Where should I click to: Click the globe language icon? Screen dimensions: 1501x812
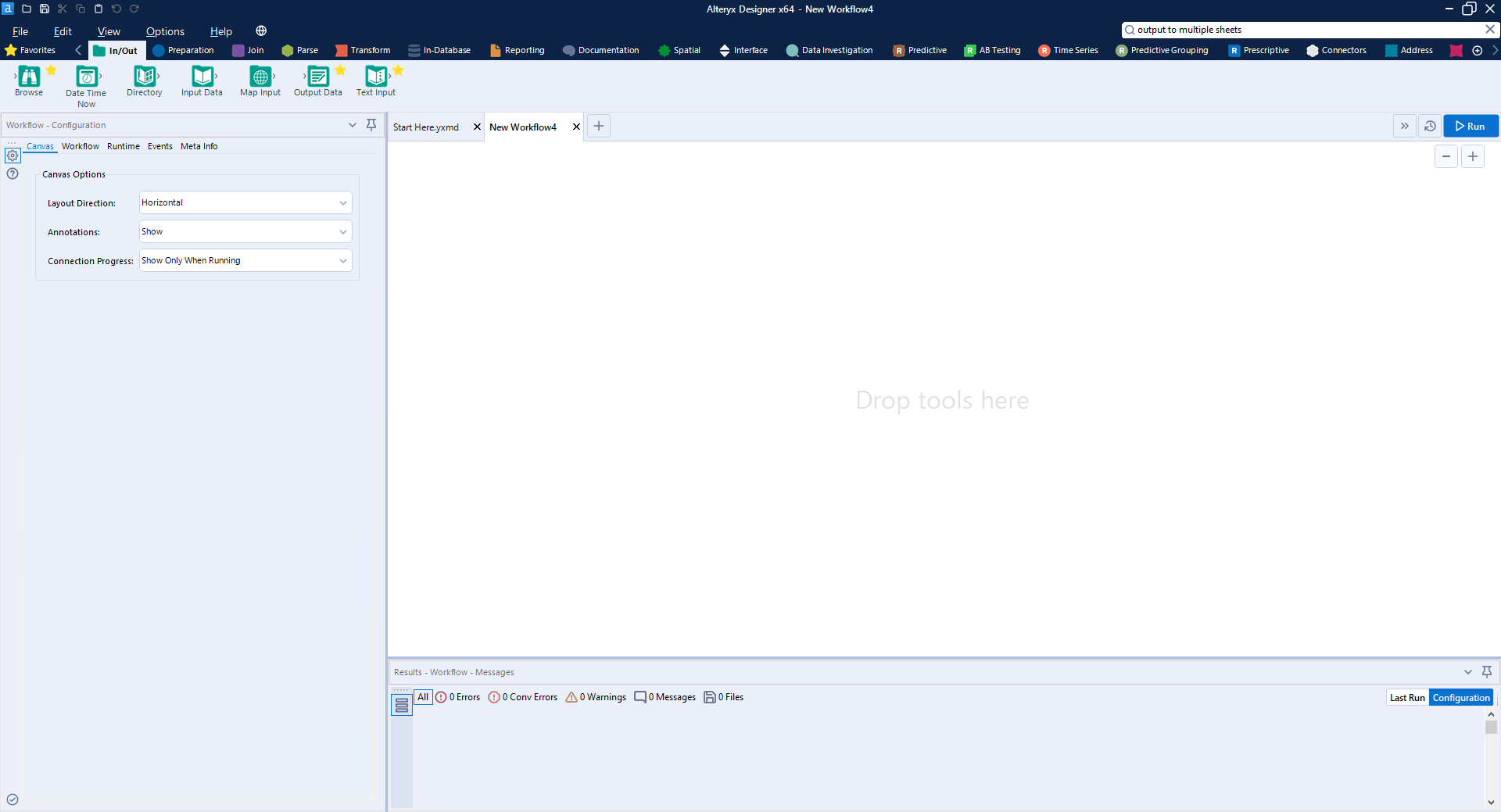261,31
